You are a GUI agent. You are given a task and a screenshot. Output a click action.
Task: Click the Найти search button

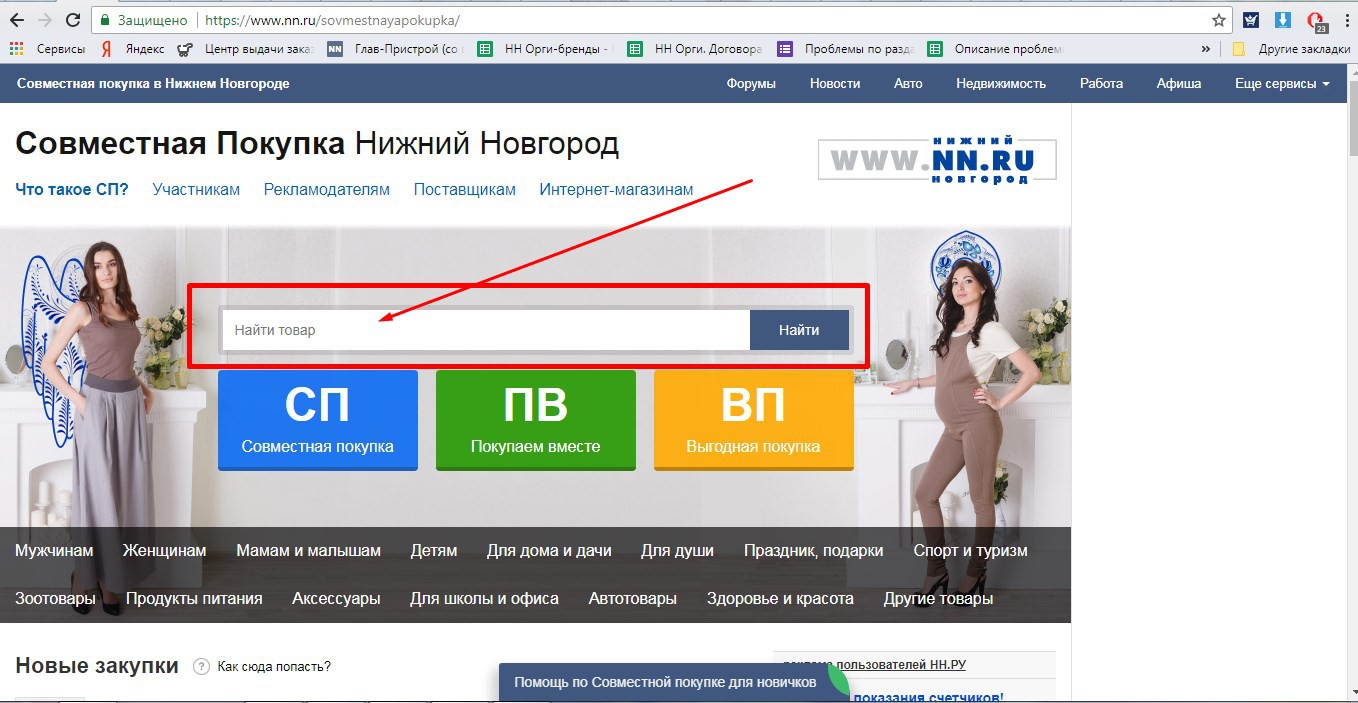(799, 329)
